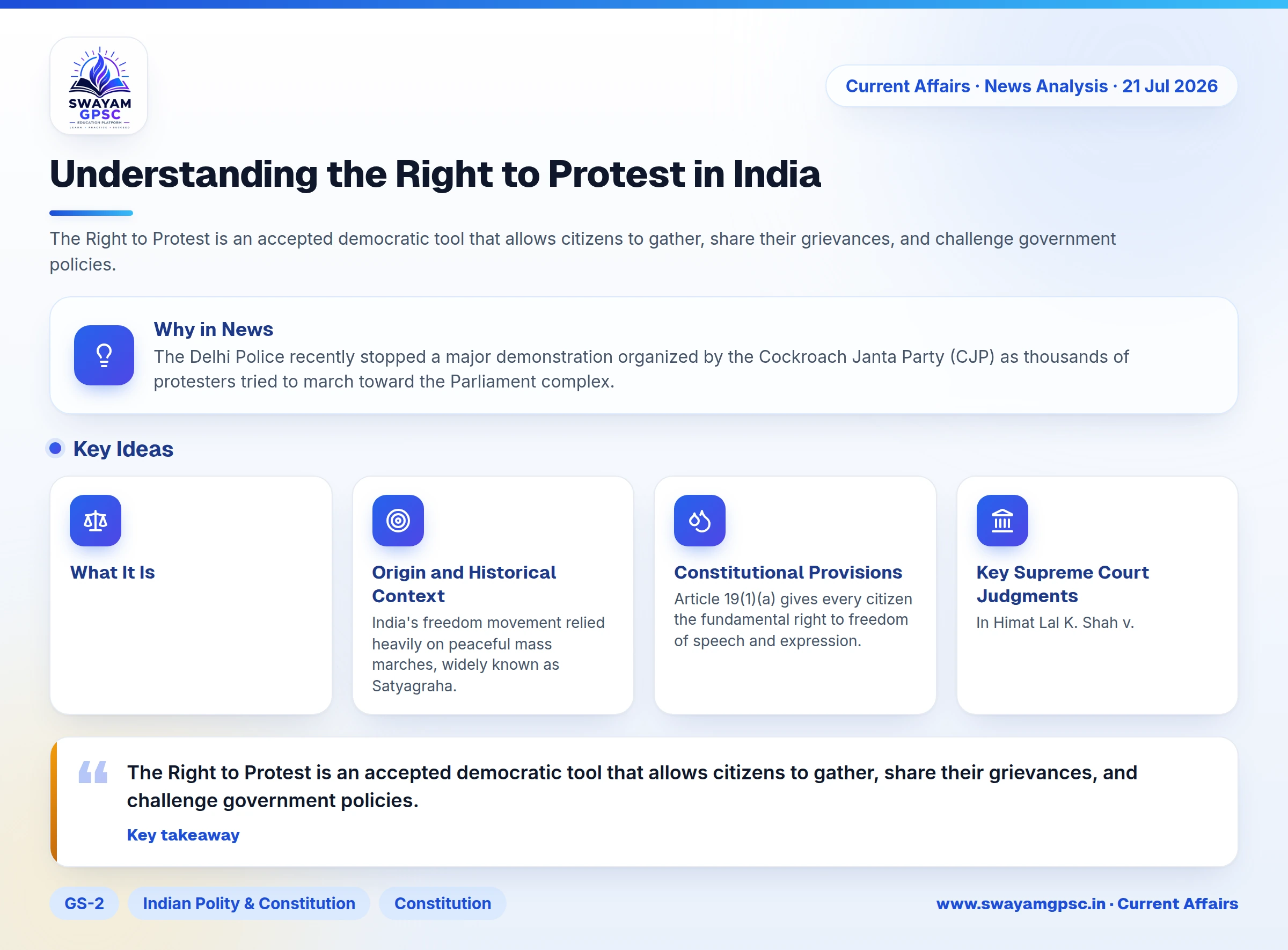Click the target icon above Origin and Historical Context
The width and height of the screenshot is (1288, 950).
(398, 521)
